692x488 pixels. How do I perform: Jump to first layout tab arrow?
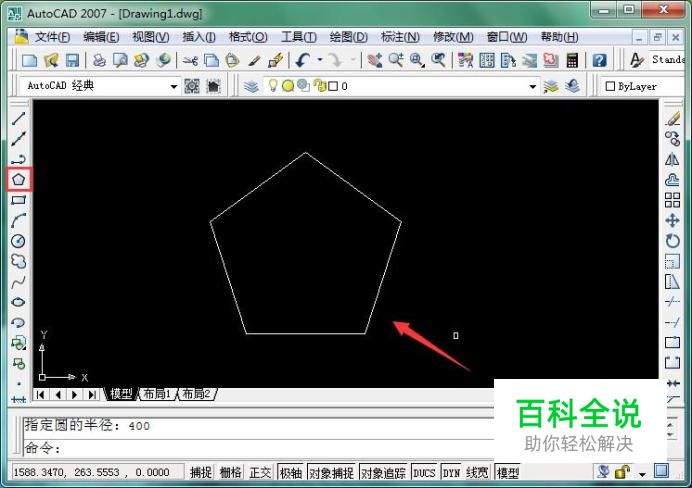click(40, 394)
